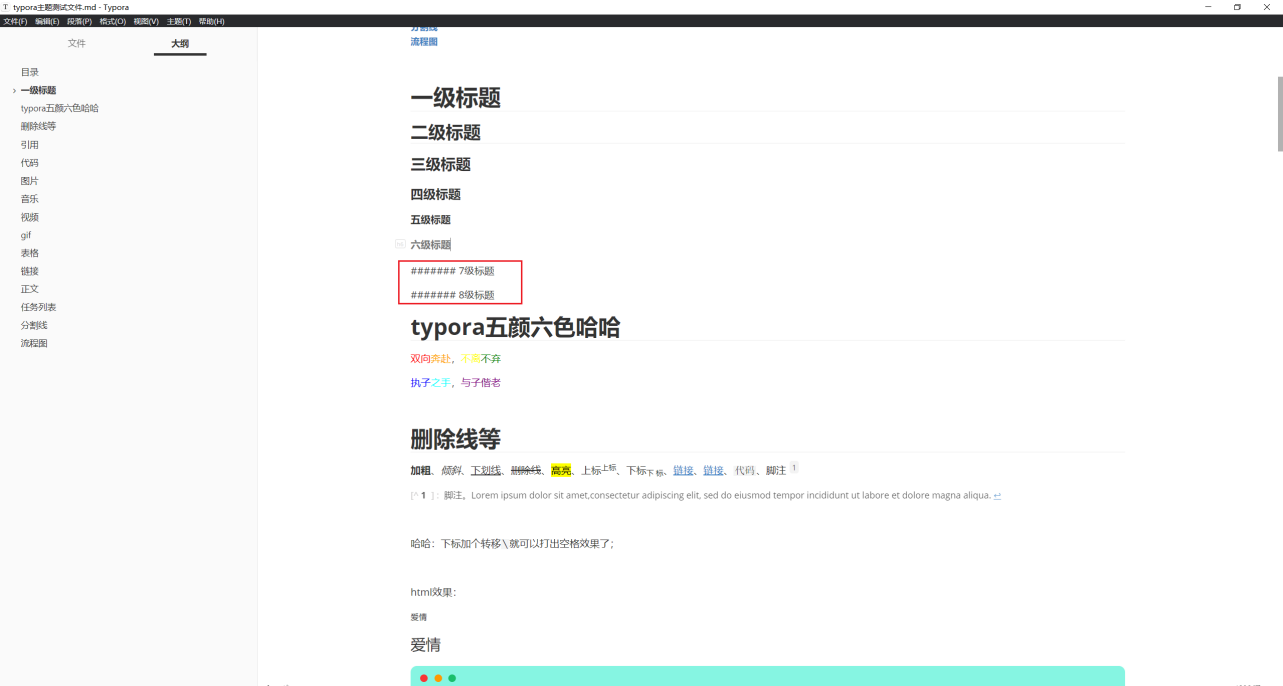This screenshot has width=1283, height=686.
Task: Select gif in the outline list
Action: tap(26, 235)
